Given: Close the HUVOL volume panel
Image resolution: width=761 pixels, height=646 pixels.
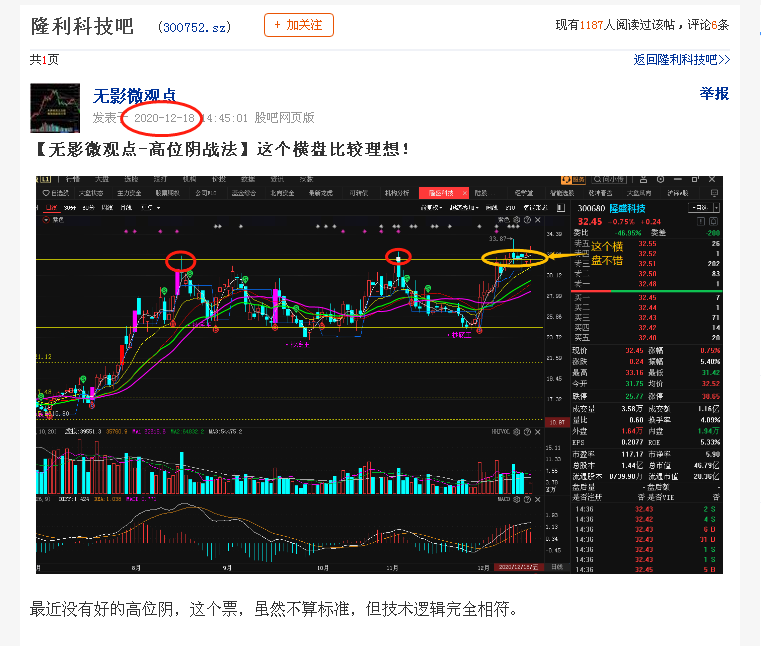Looking at the screenshot, I should tap(538, 431).
